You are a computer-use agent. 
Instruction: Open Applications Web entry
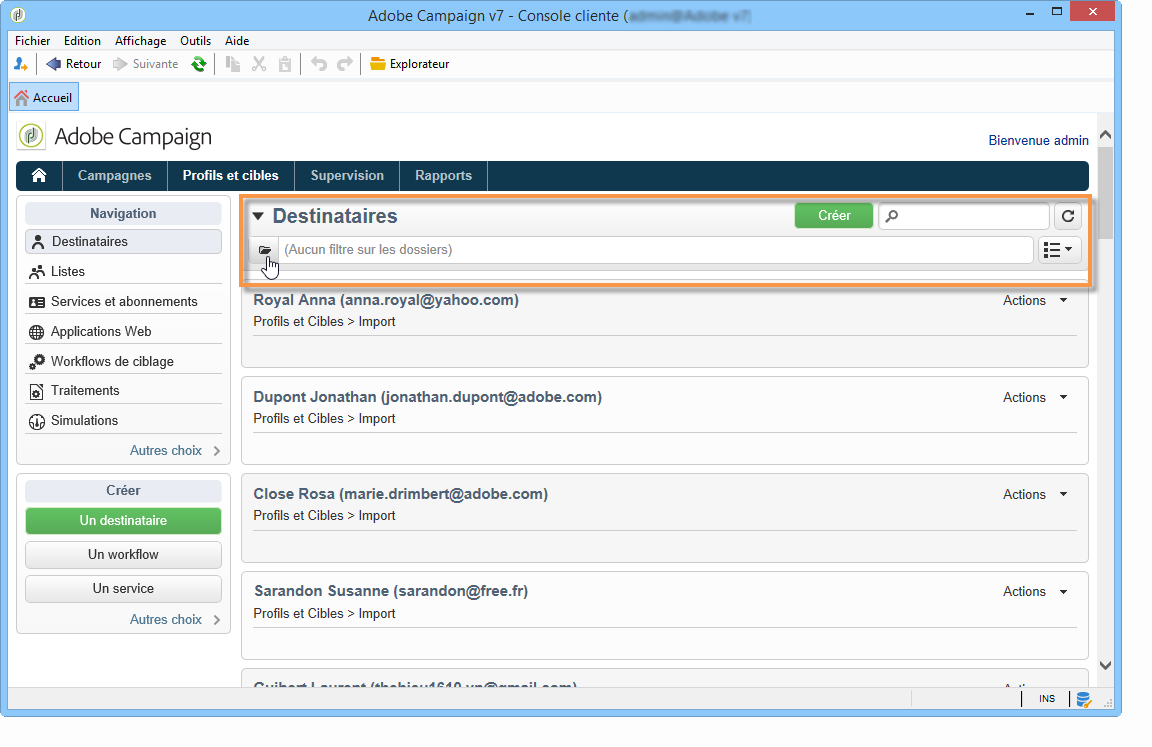123,332
